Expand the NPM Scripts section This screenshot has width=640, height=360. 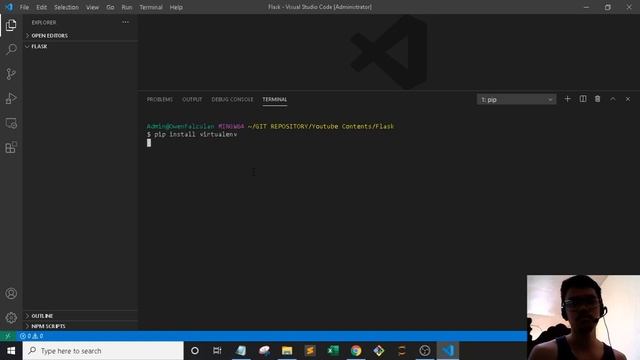click(80, 326)
